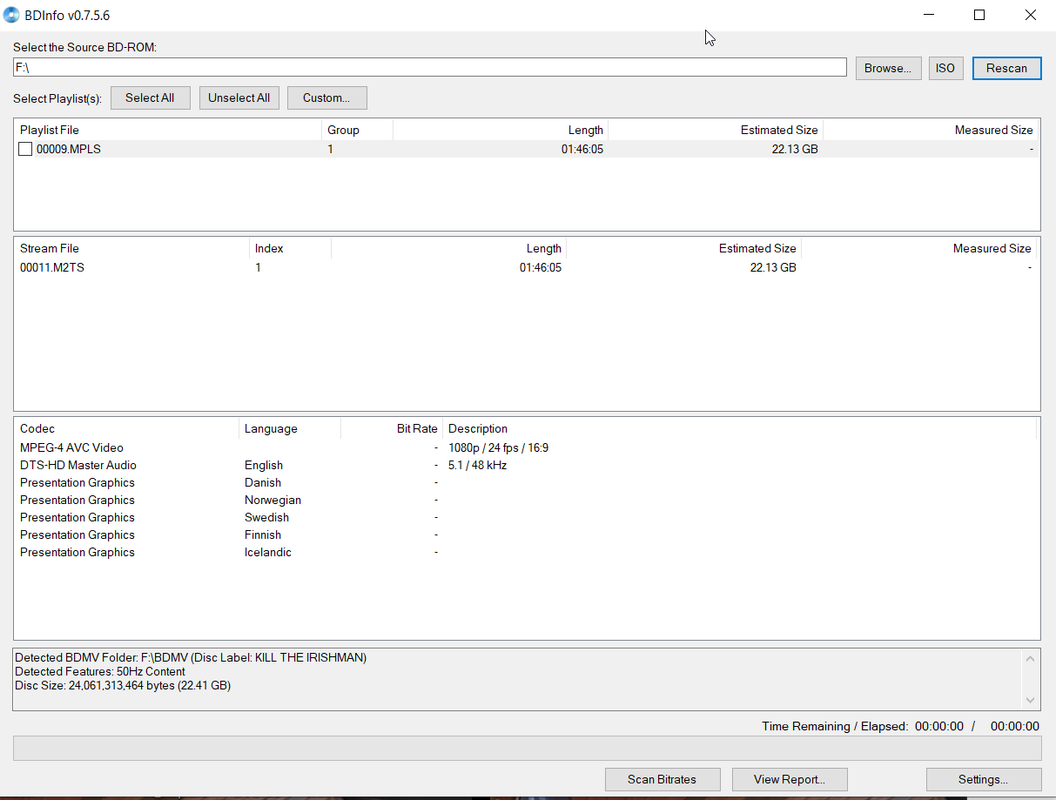The height and width of the screenshot is (800, 1056).
Task: Select the 00011.M2TS stream file row
Action: point(526,267)
